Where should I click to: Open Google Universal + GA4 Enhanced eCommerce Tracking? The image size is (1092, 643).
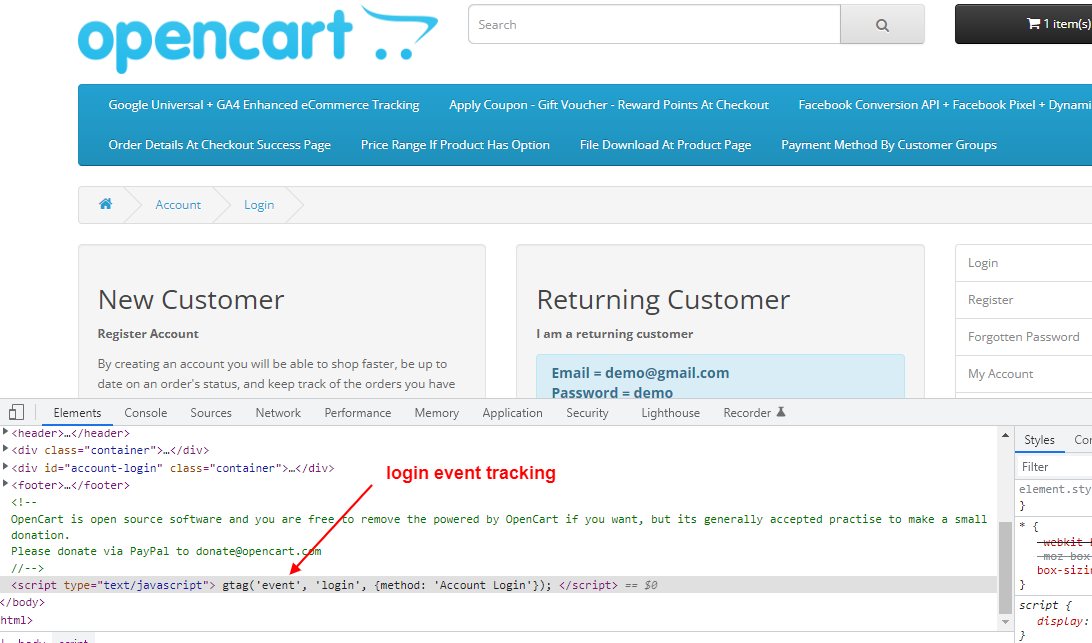pos(264,104)
